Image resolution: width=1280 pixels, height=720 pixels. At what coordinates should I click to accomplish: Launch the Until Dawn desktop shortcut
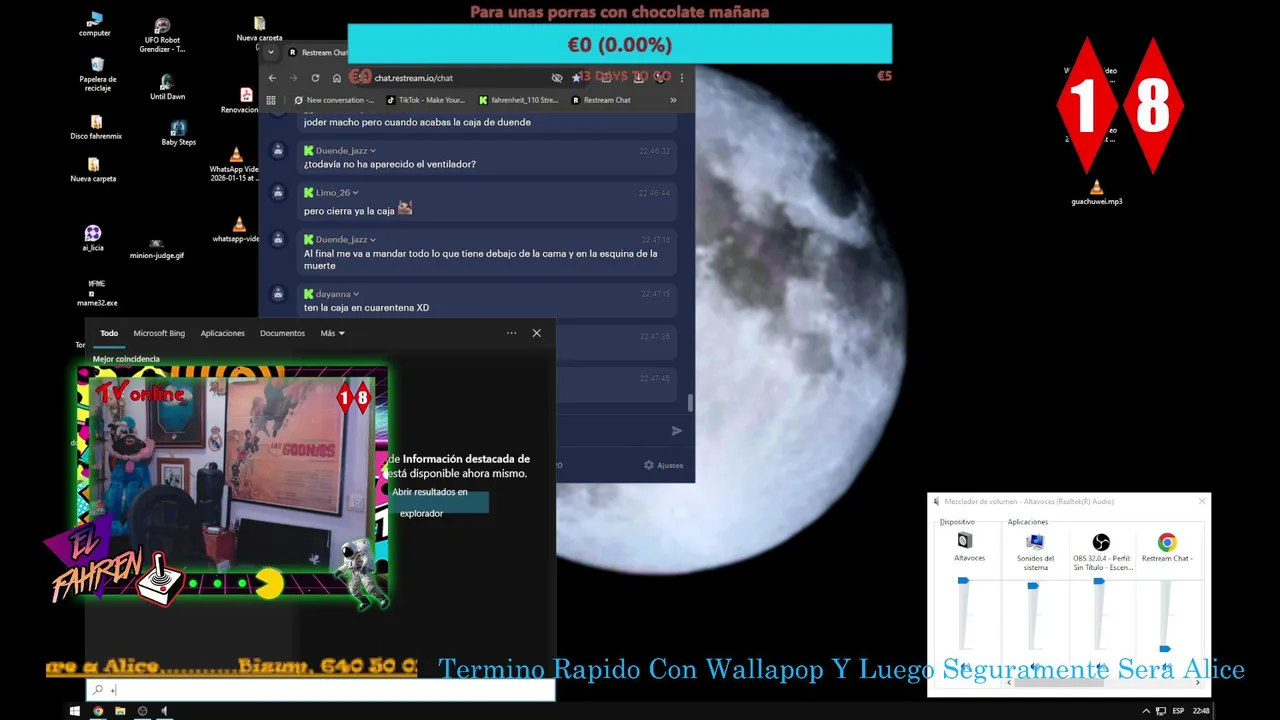(167, 87)
